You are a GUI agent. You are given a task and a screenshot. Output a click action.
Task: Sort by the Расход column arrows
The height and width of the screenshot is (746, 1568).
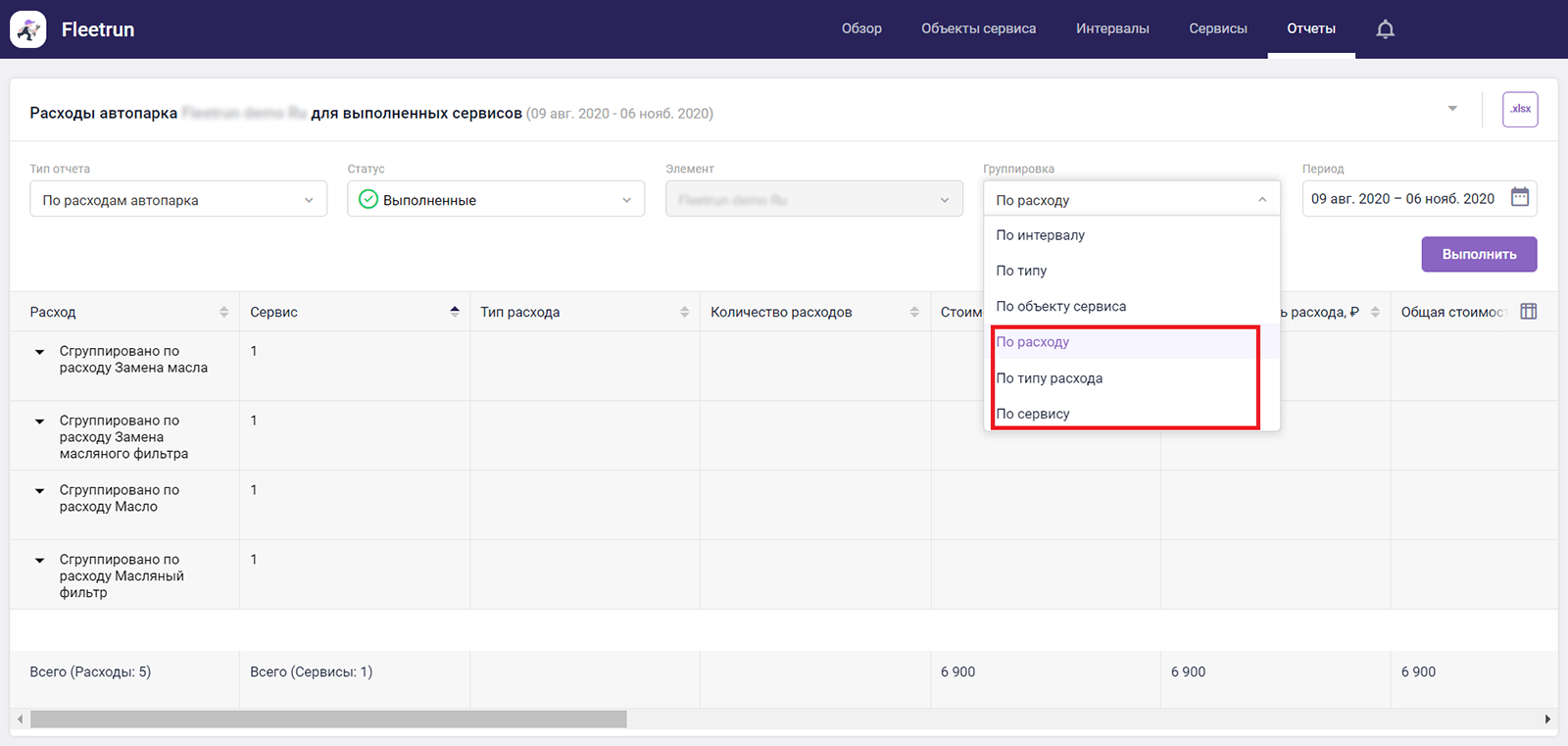point(223,312)
